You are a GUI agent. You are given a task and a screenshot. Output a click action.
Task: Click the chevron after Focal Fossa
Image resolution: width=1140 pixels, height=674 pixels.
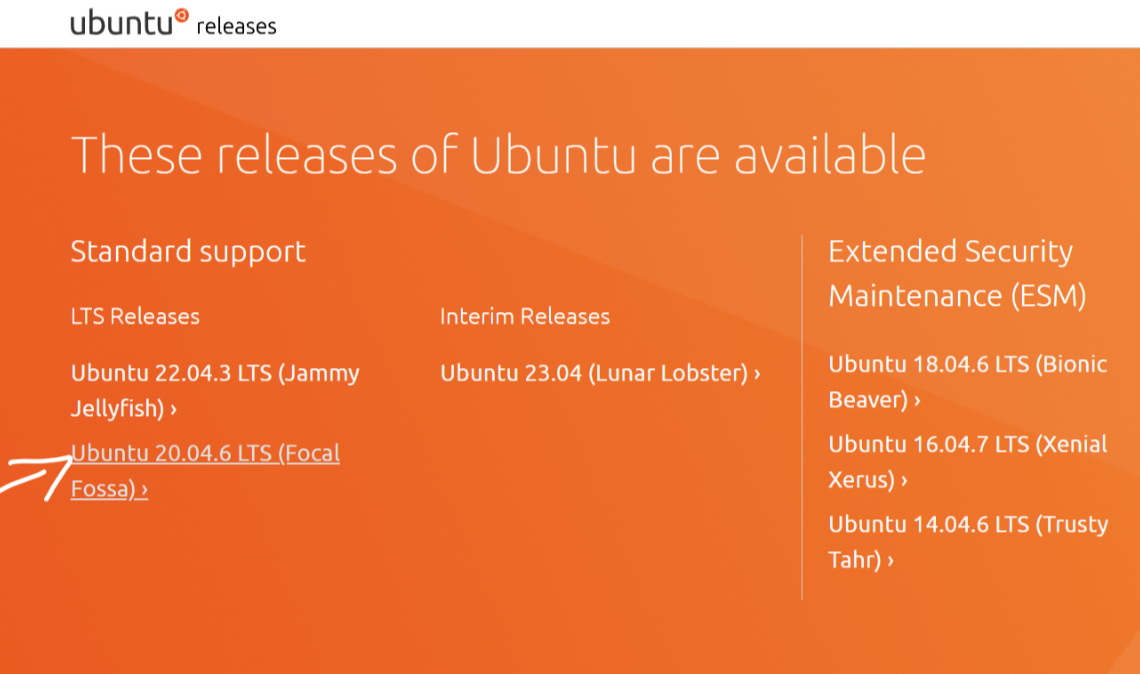[x=144, y=490]
